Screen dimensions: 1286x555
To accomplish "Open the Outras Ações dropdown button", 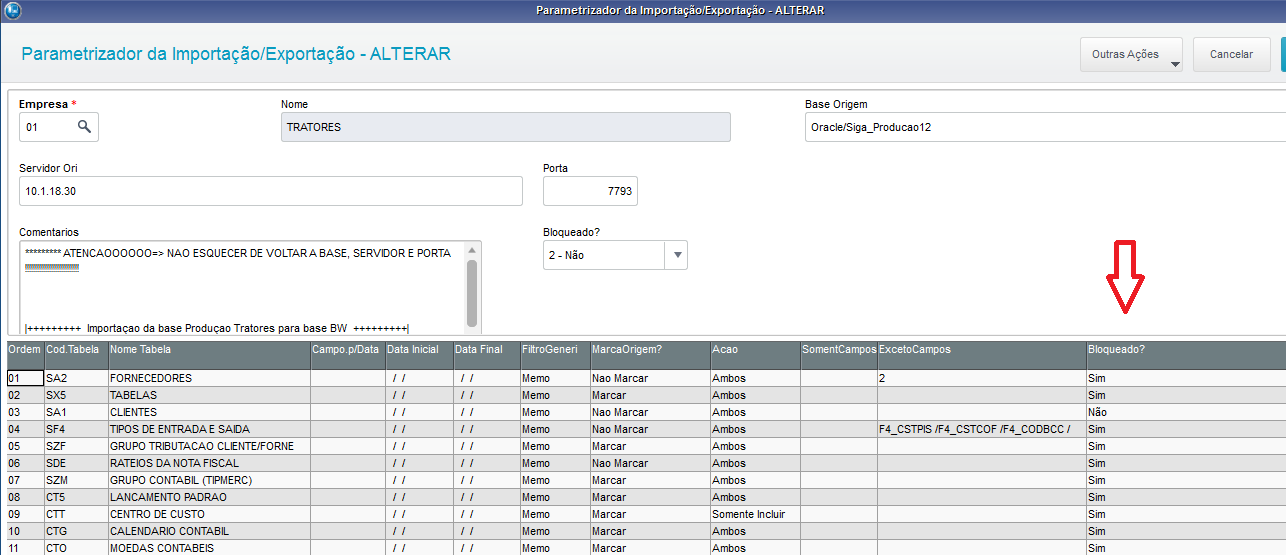I will tap(1131, 55).
